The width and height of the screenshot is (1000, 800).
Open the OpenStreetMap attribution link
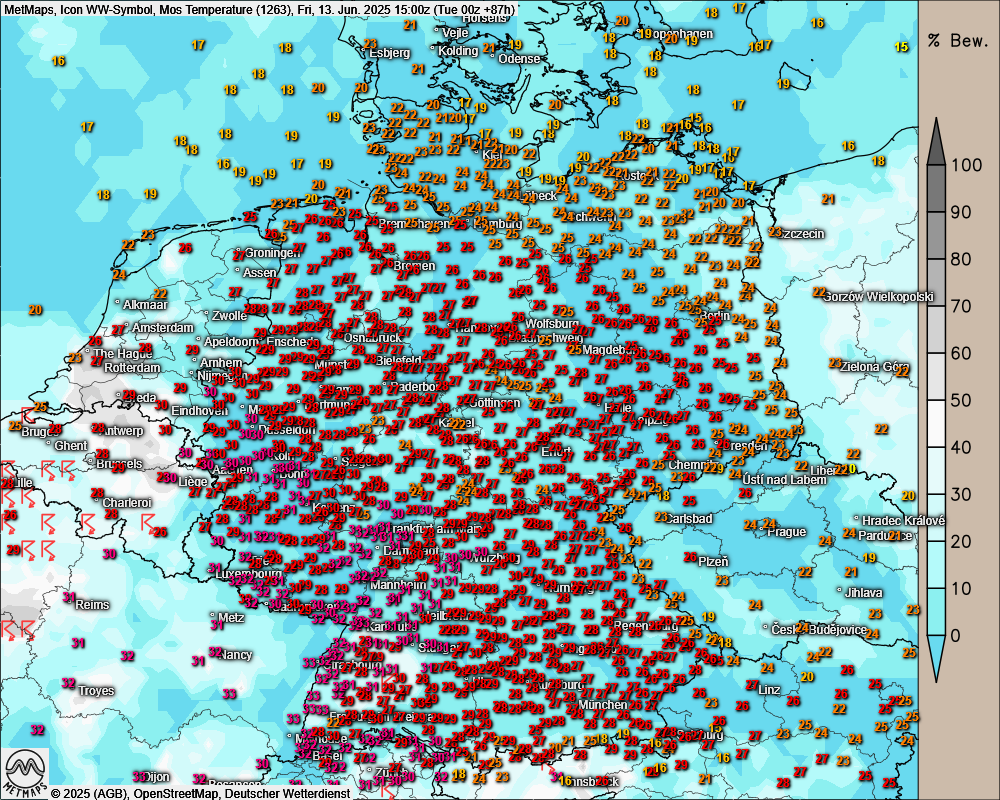[167, 793]
